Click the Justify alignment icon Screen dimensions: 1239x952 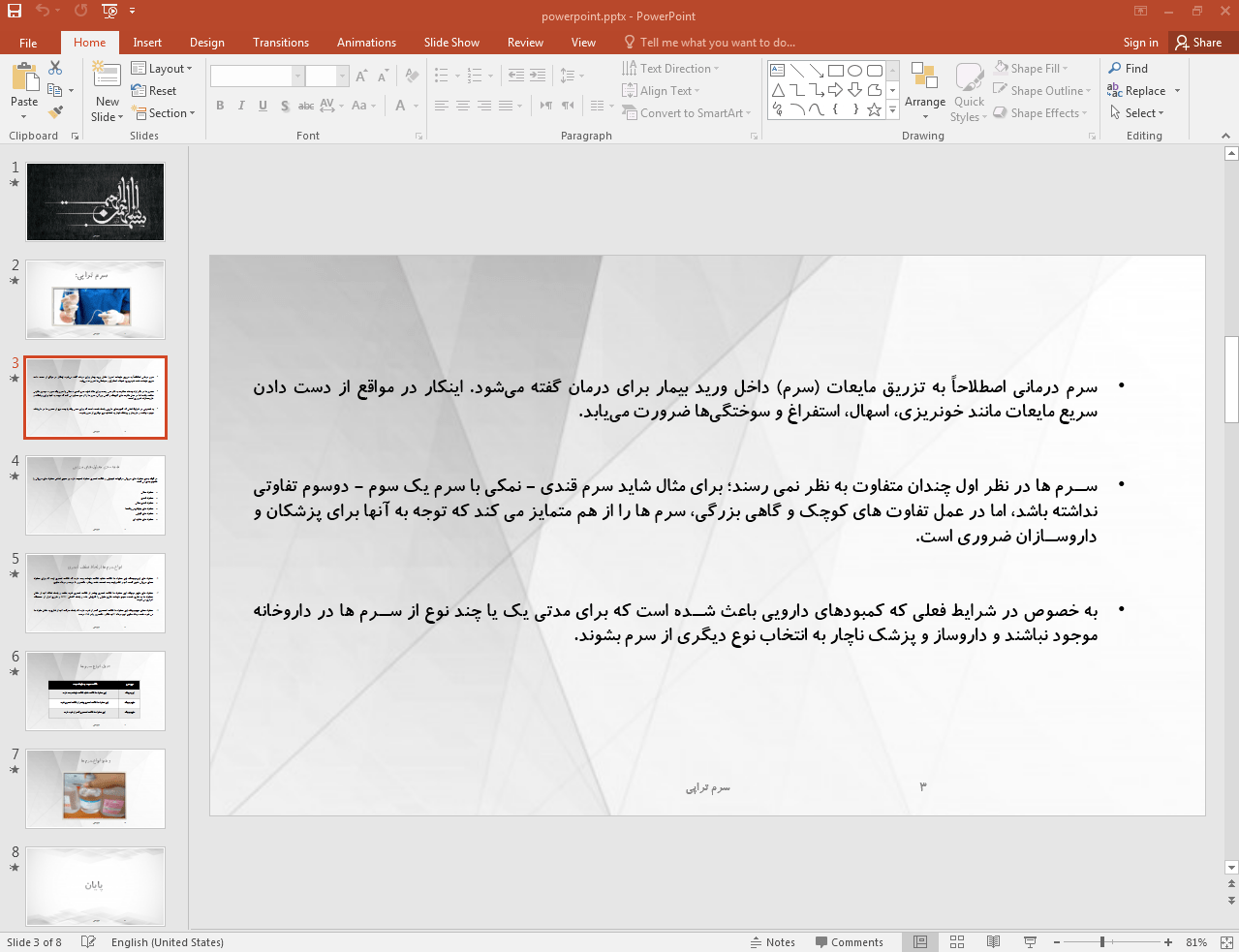506,106
